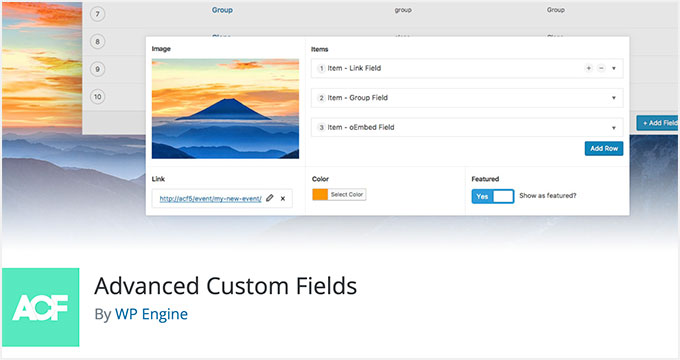The image size is (680, 360).
Task: Select the row 9 order handle
Action: (97, 69)
